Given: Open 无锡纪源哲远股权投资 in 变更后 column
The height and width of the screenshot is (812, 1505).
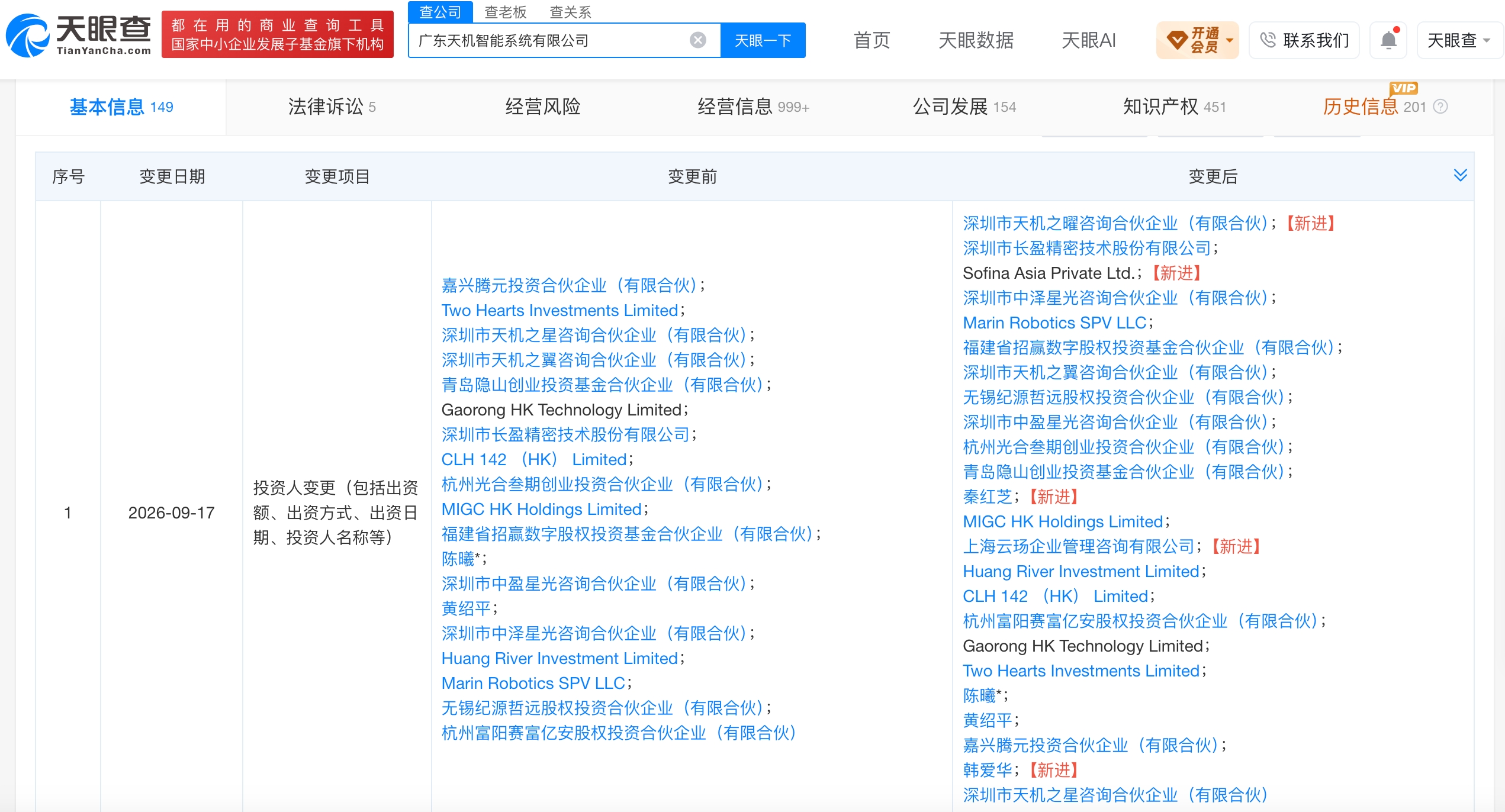Looking at the screenshot, I should tap(1124, 398).
